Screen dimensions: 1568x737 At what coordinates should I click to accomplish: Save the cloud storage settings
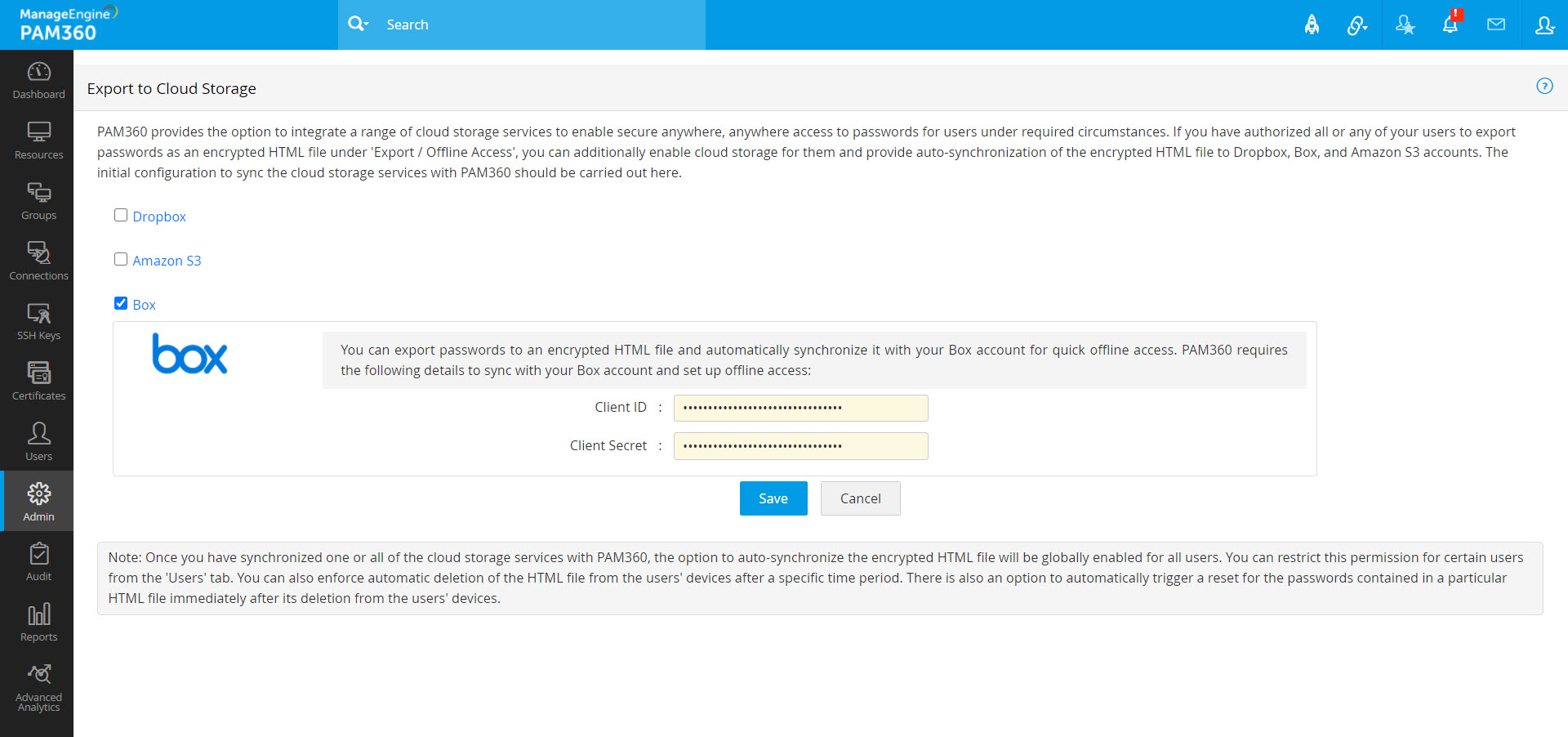tap(773, 498)
